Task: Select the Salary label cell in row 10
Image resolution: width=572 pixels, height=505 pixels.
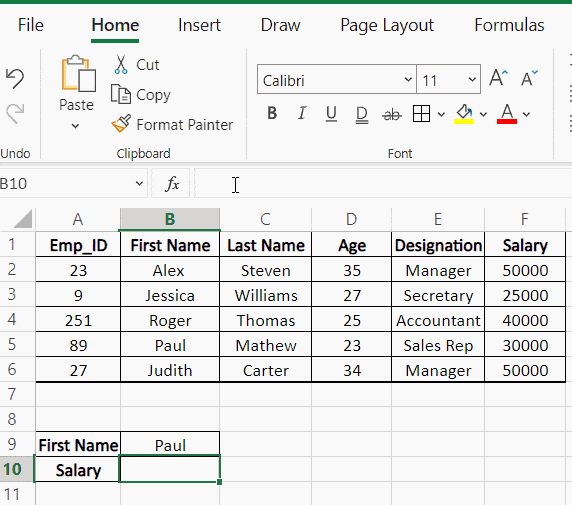Action: coord(78,469)
